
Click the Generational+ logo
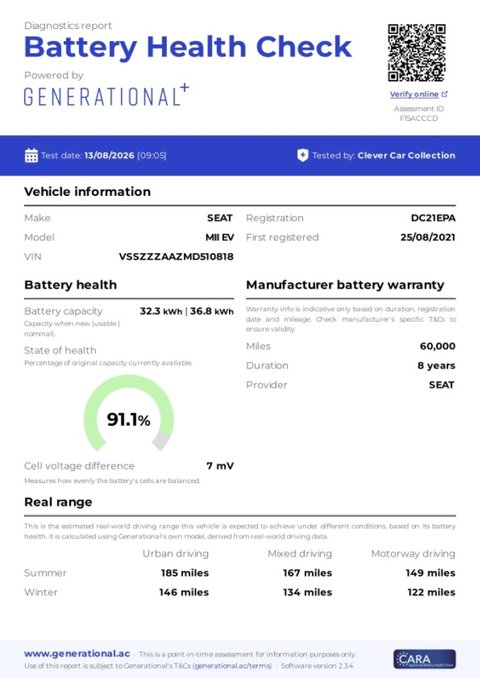(x=107, y=95)
